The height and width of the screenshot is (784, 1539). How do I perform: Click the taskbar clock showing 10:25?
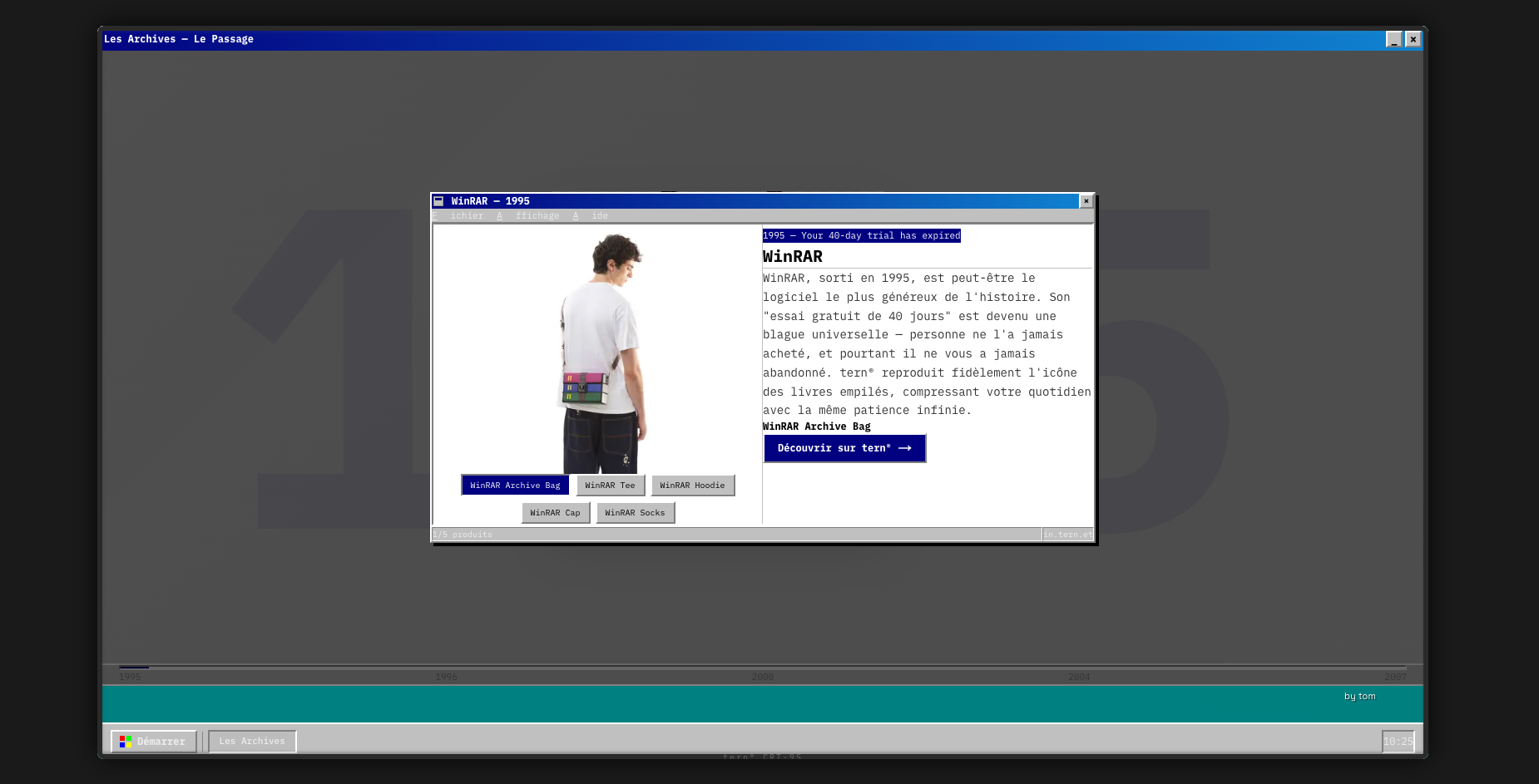click(1398, 742)
